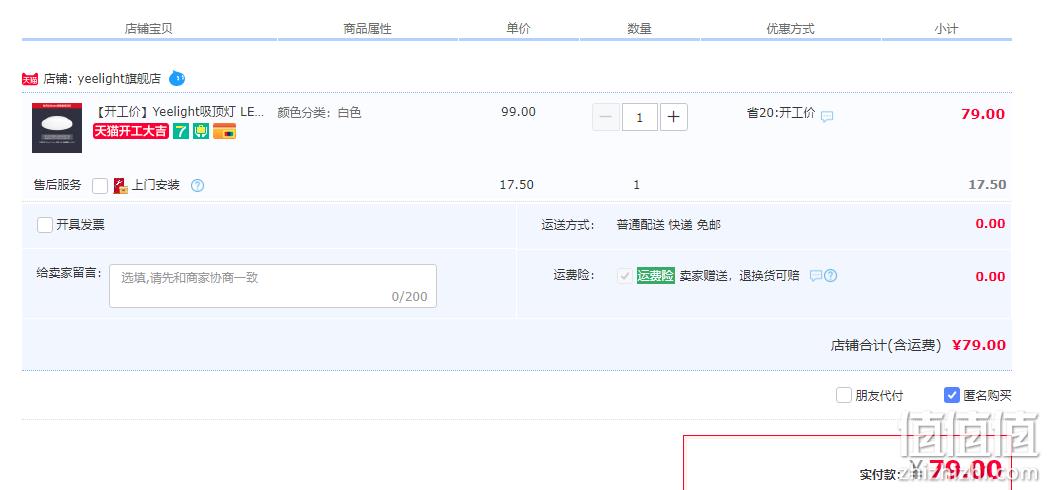This screenshot has width=1048, height=490.
Task: Click the checked 运费险 checkbox
Action: pyautogui.click(x=625, y=275)
